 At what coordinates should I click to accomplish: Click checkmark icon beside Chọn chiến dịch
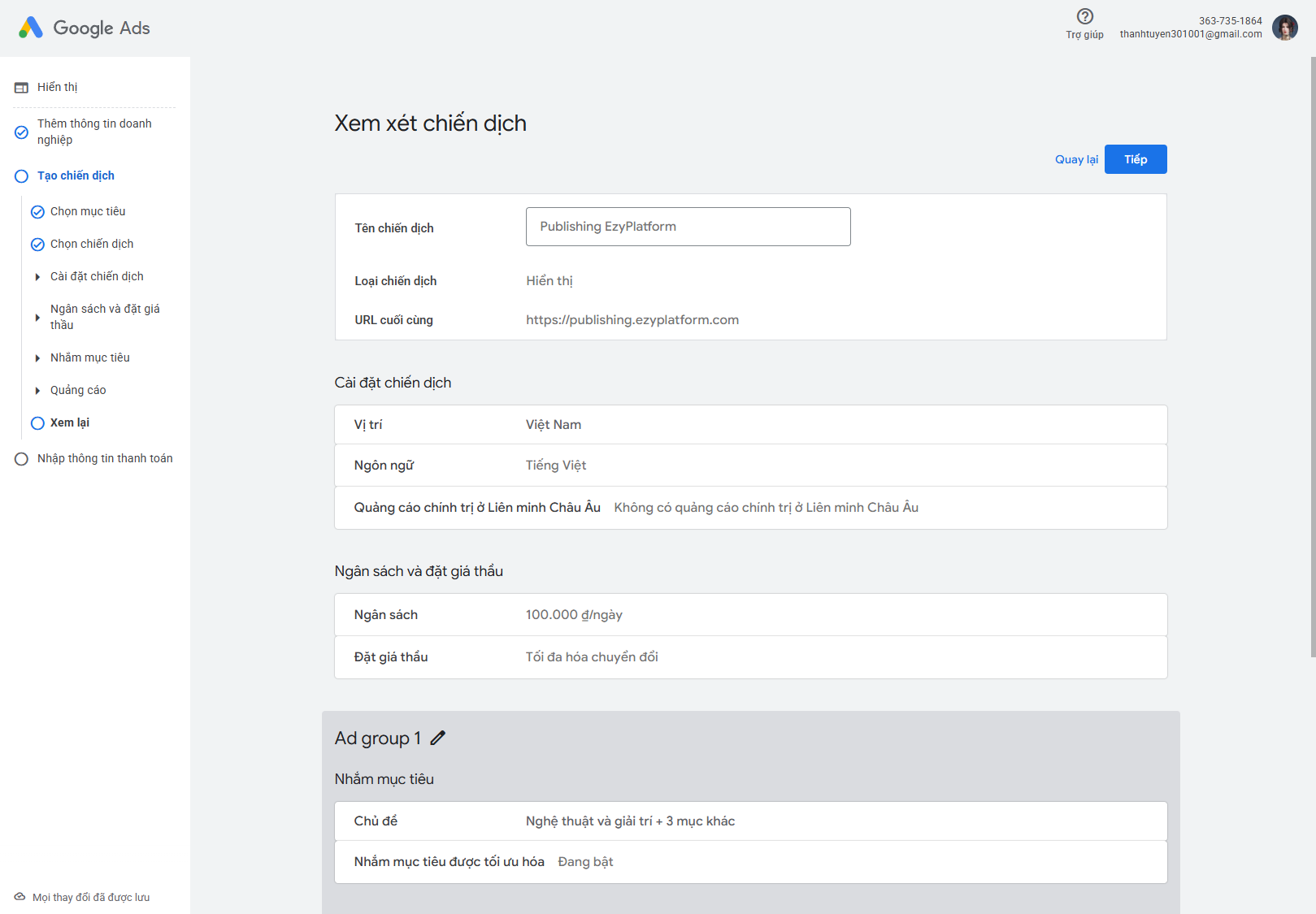[37, 245]
